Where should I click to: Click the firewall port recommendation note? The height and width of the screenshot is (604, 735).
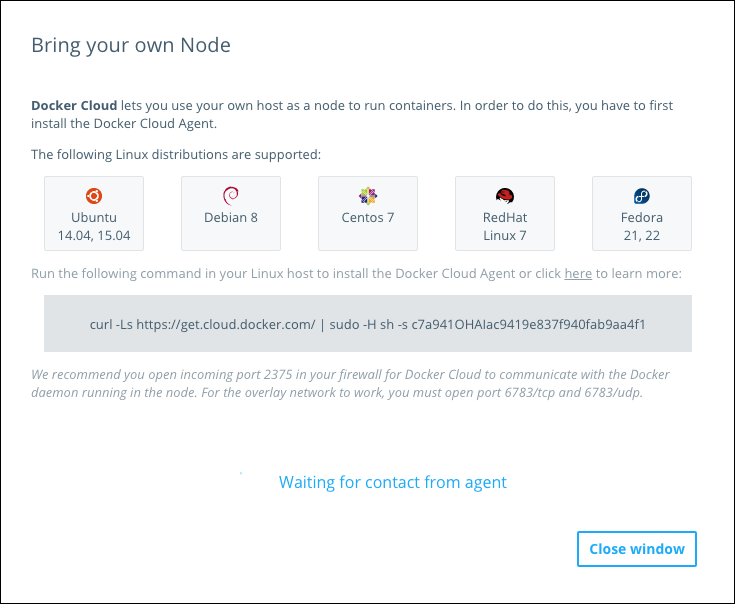[350, 384]
